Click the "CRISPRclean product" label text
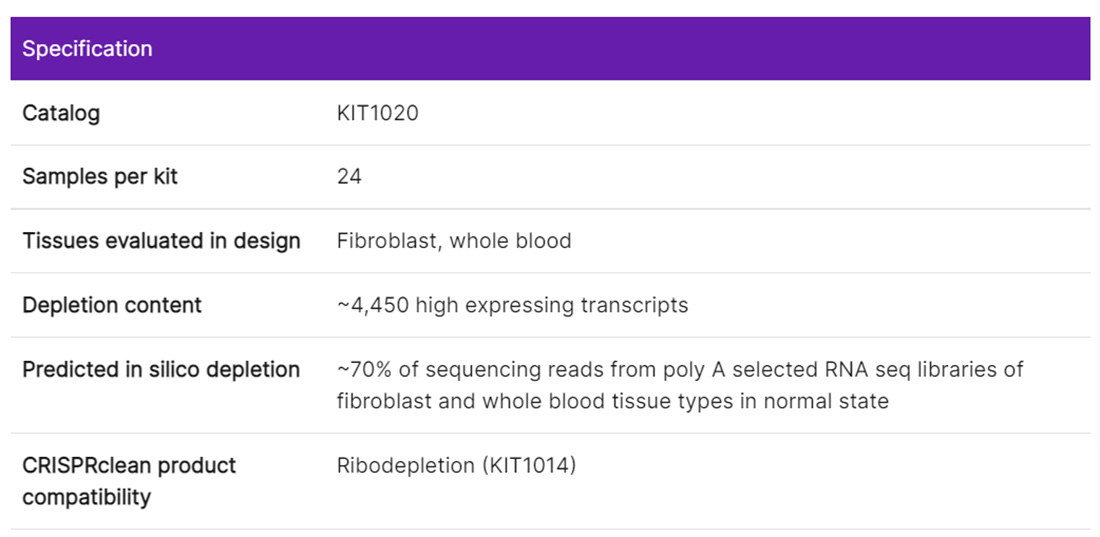Screen dimensions: 1100x537 click(x=129, y=465)
